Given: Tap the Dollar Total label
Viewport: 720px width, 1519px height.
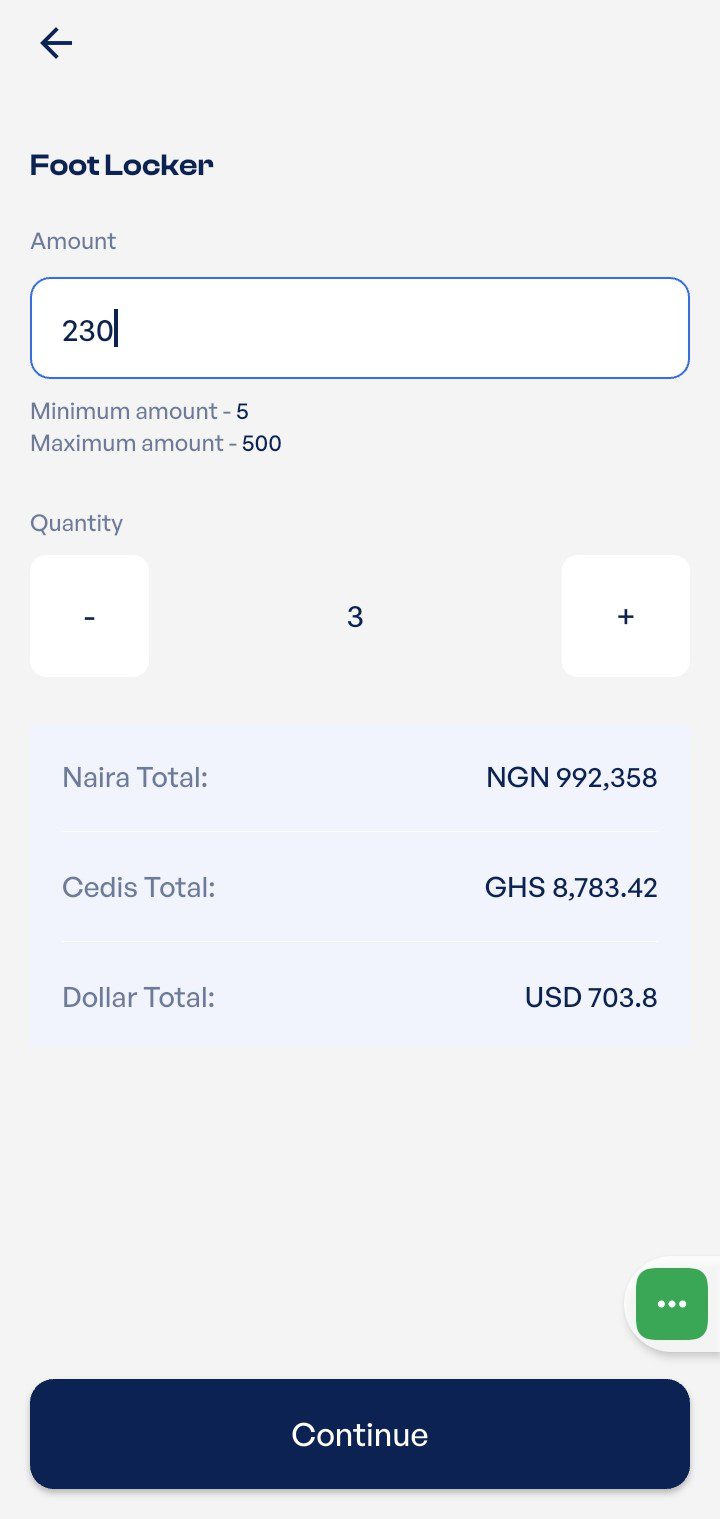Looking at the screenshot, I should coord(139,997).
